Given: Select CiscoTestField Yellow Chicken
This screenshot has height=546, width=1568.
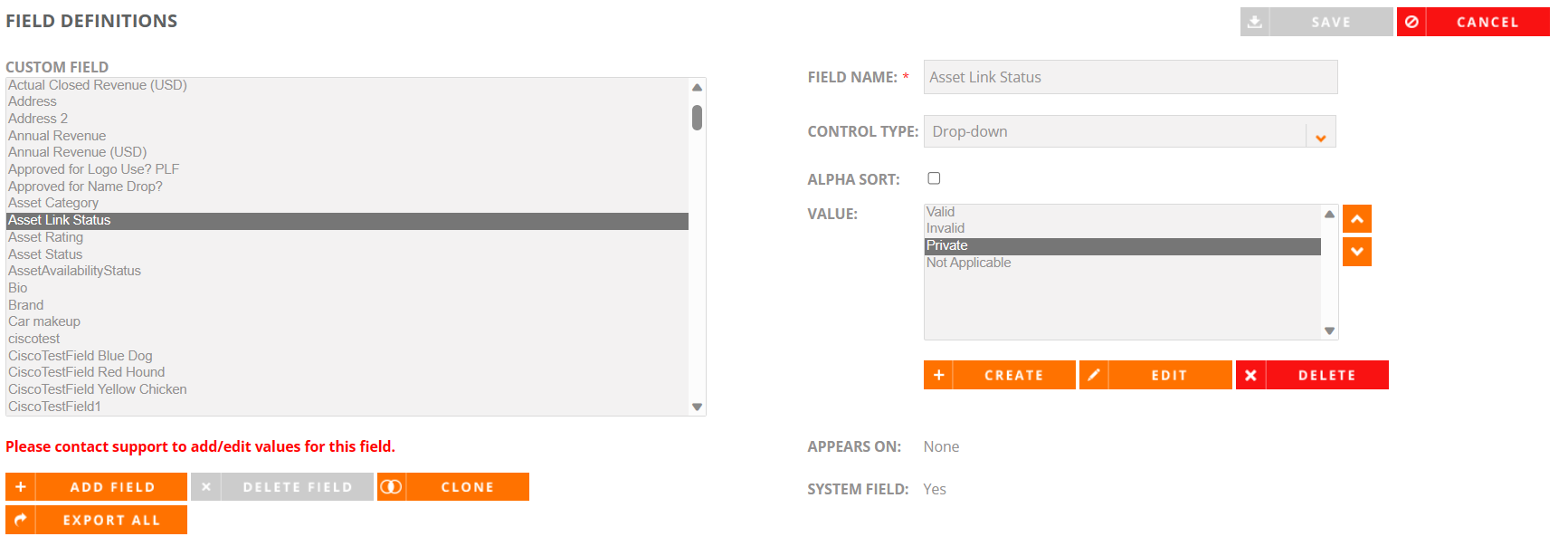Looking at the screenshot, I should [347, 389].
